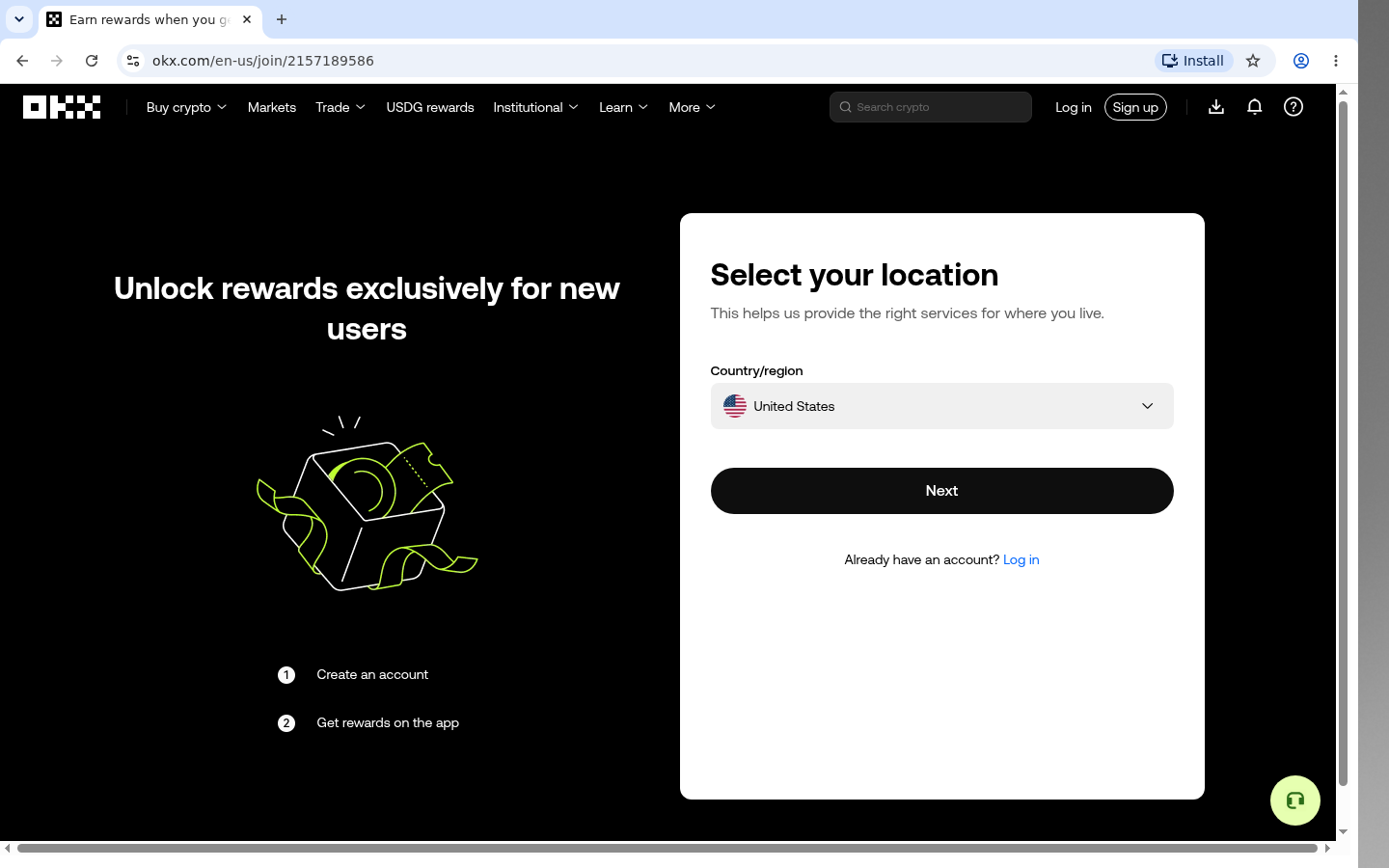Click the "Create an account" step text

(372, 675)
